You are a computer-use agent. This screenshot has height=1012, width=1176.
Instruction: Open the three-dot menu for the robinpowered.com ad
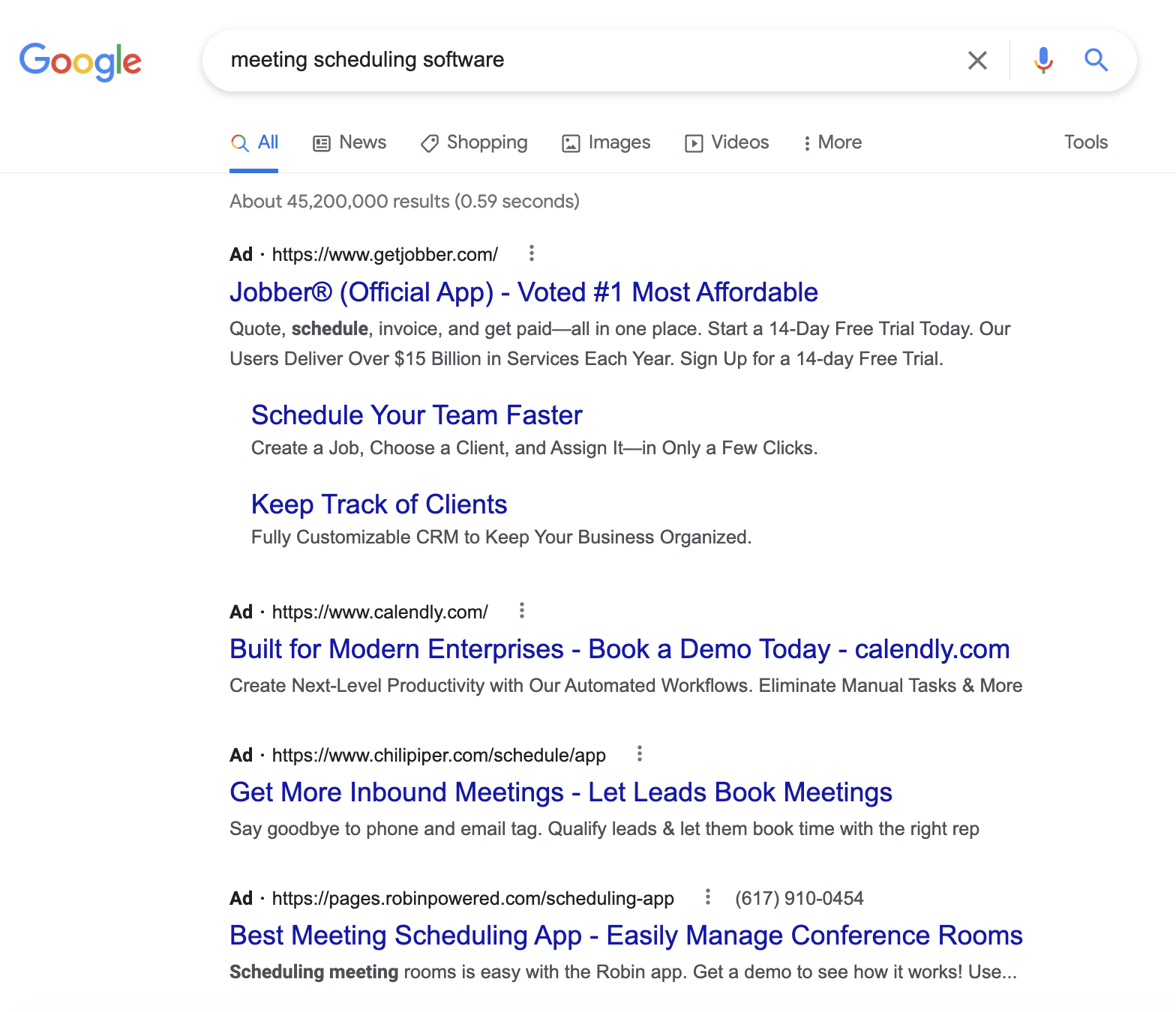click(x=708, y=897)
